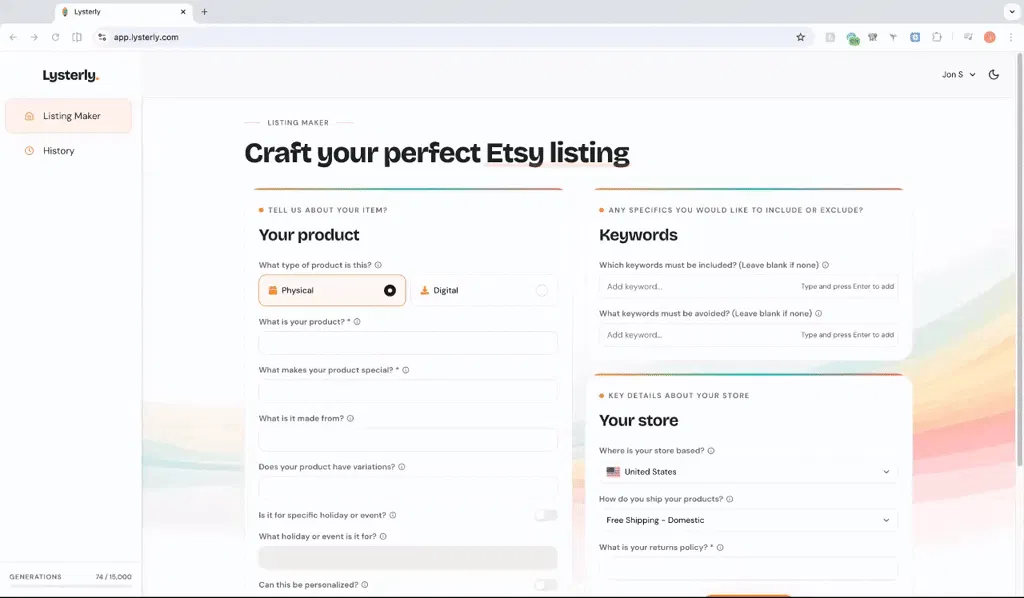Click the page vertical scrollbar
This screenshot has height=598, width=1024.
click(1019, 261)
